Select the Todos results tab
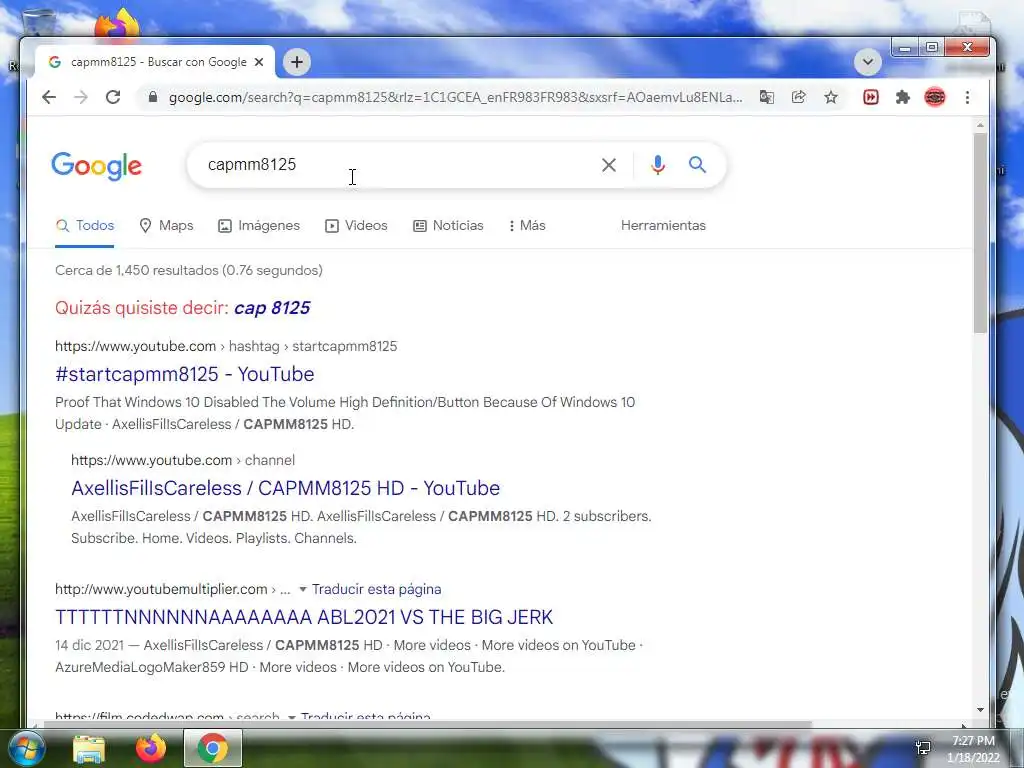 click(x=85, y=225)
